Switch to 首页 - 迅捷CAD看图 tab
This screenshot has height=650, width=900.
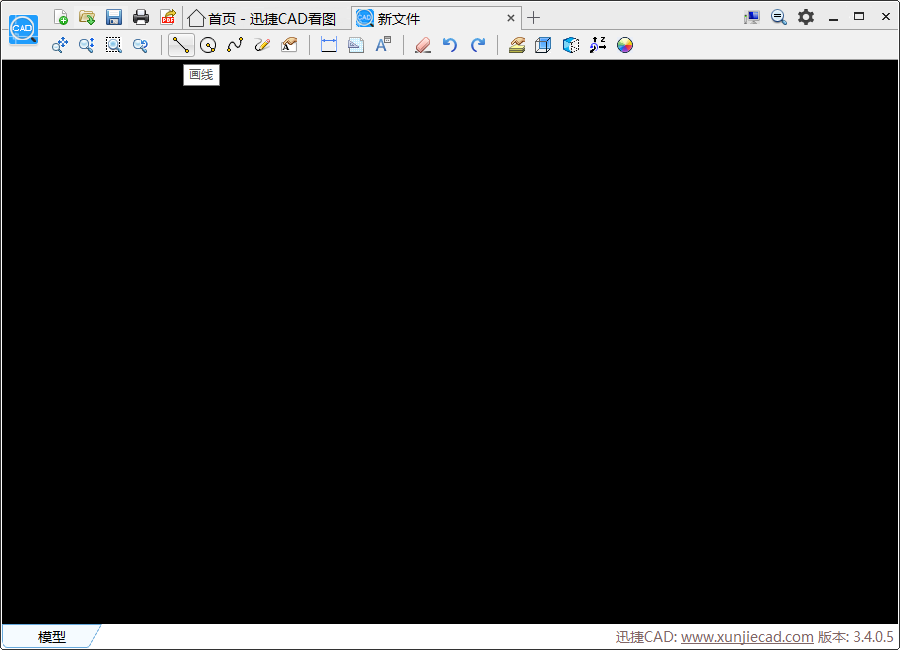pos(262,18)
